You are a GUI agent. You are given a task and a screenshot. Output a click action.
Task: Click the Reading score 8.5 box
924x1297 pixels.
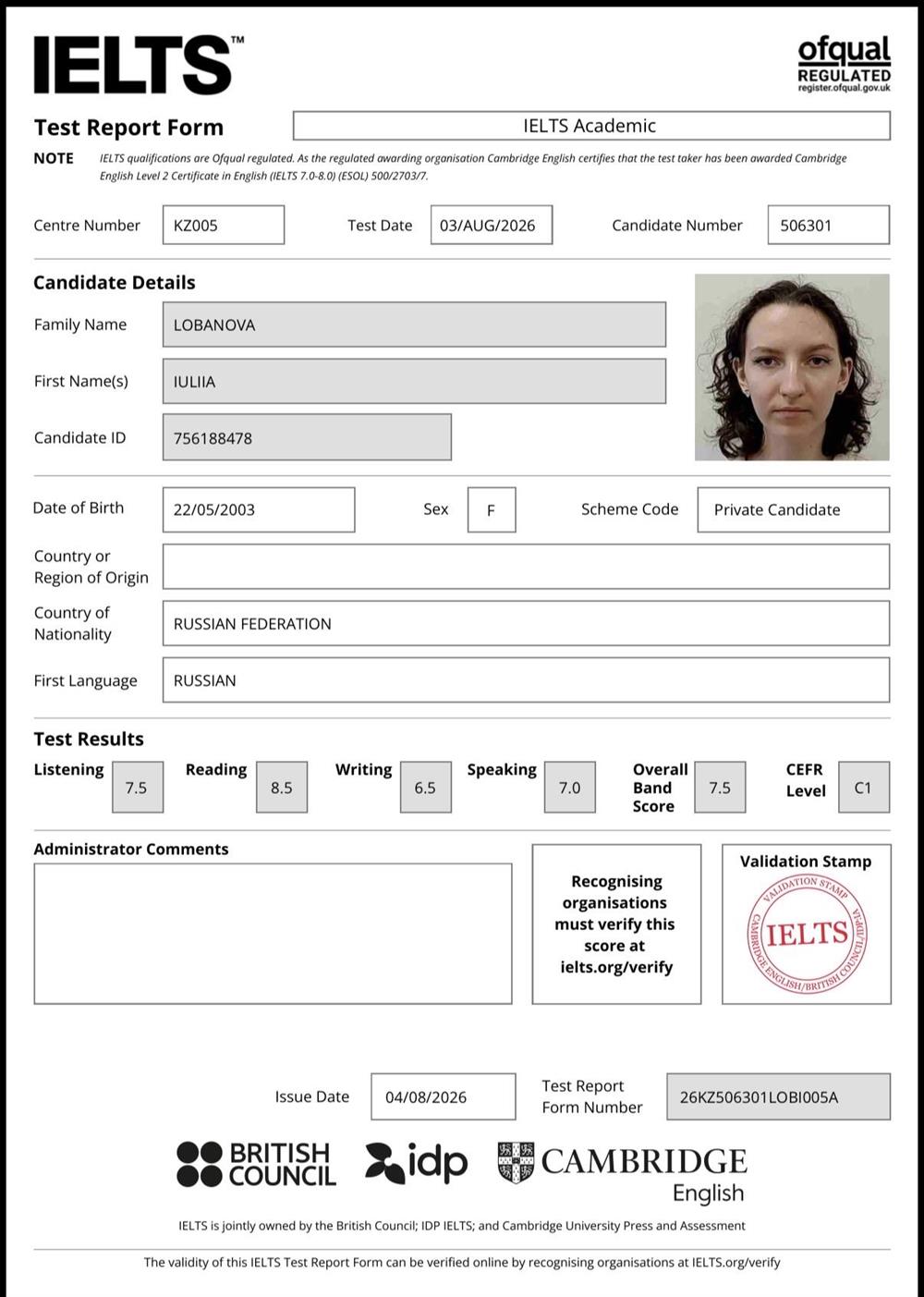282,787
